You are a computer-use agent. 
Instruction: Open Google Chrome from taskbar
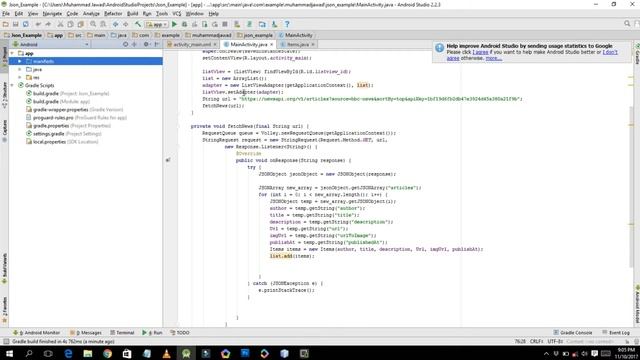tap(107, 353)
